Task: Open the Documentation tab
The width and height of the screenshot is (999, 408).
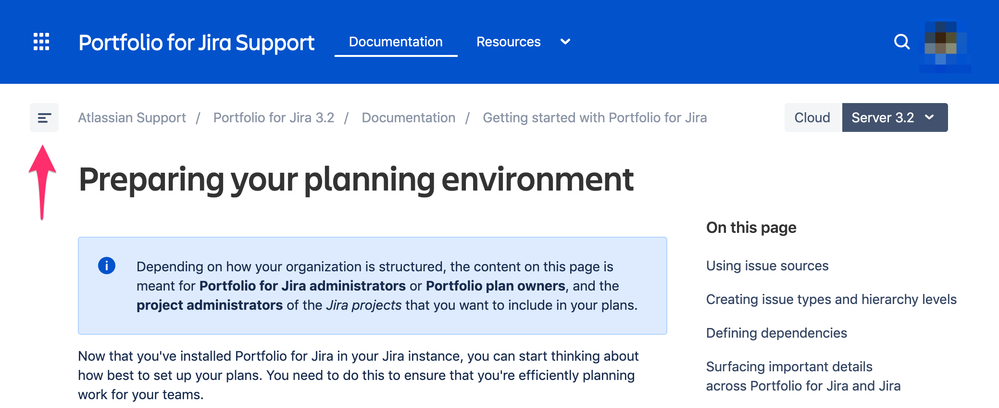Action: click(x=396, y=42)
